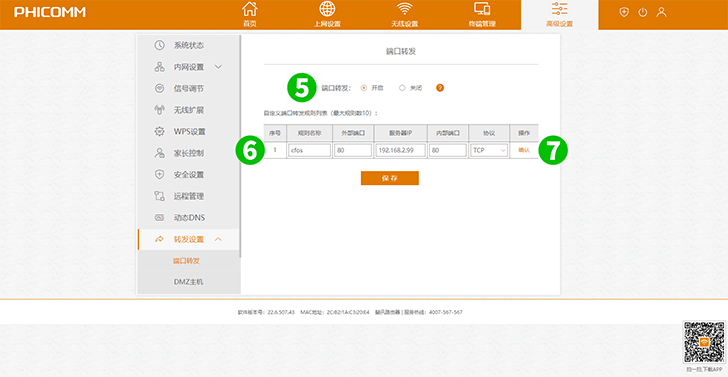
Task: Click the network icon for 内网设置
Action: tap(159, 67)
